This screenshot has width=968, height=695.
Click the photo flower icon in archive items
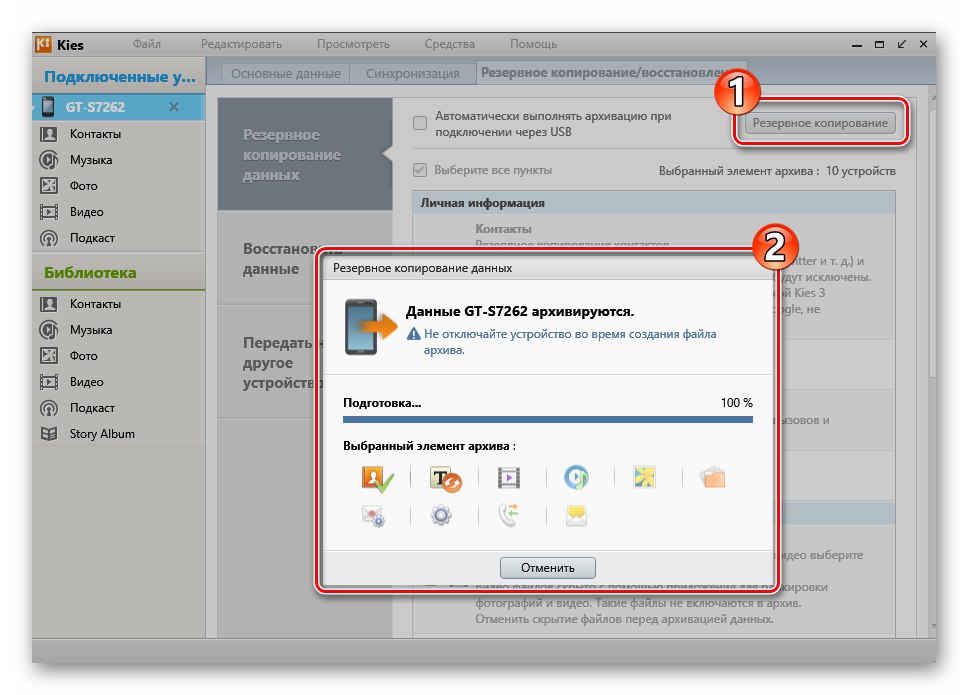coord(644,477)
